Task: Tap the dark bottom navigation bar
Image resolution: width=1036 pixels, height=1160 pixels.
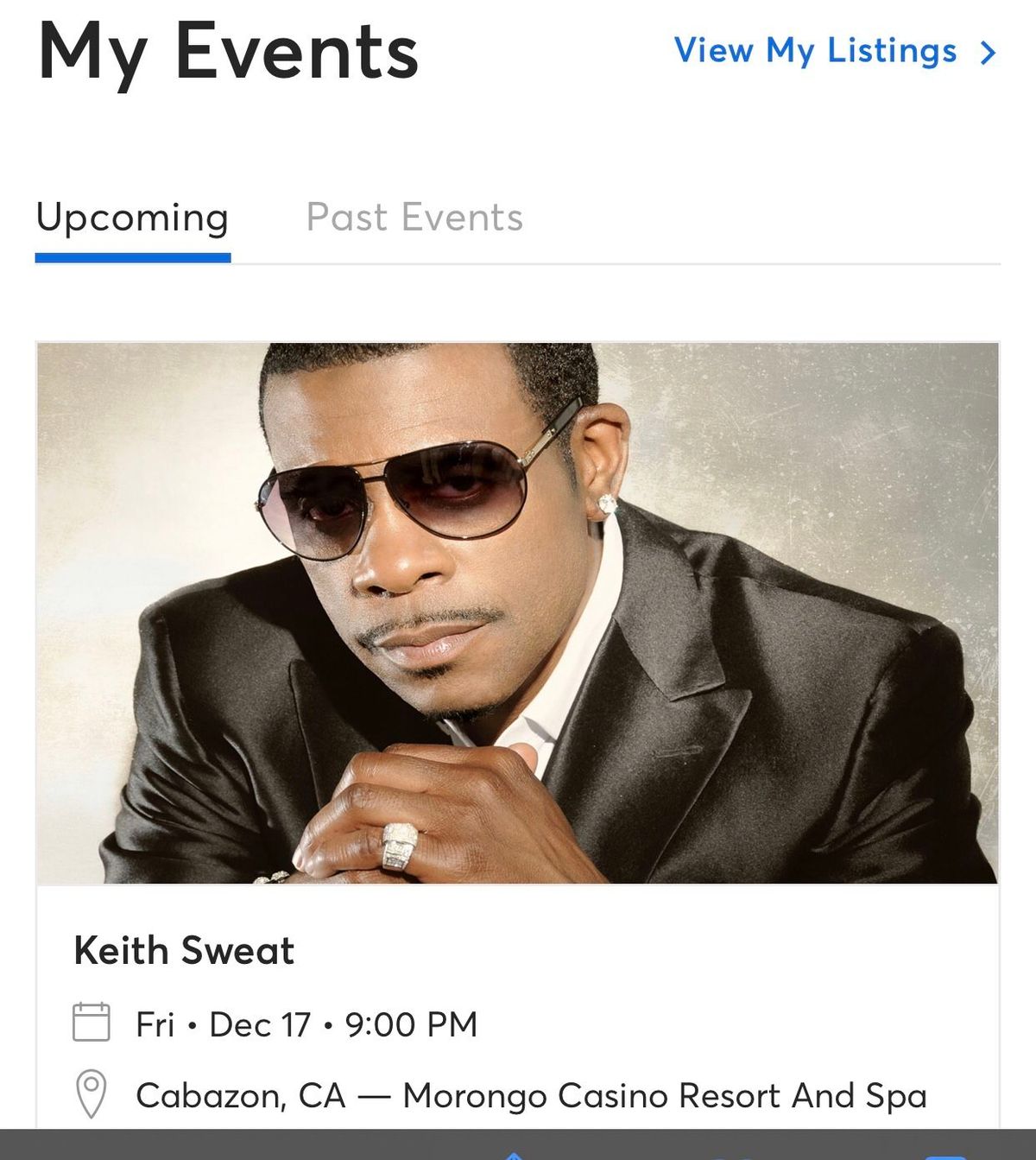Action: (x=259, y=1145)
